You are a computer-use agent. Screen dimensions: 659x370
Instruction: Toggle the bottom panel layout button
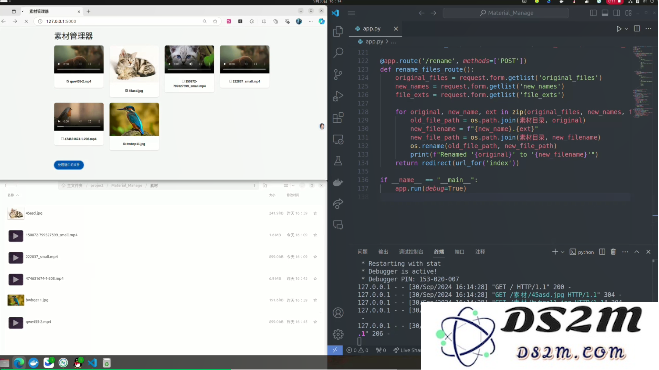click(605, 13)
